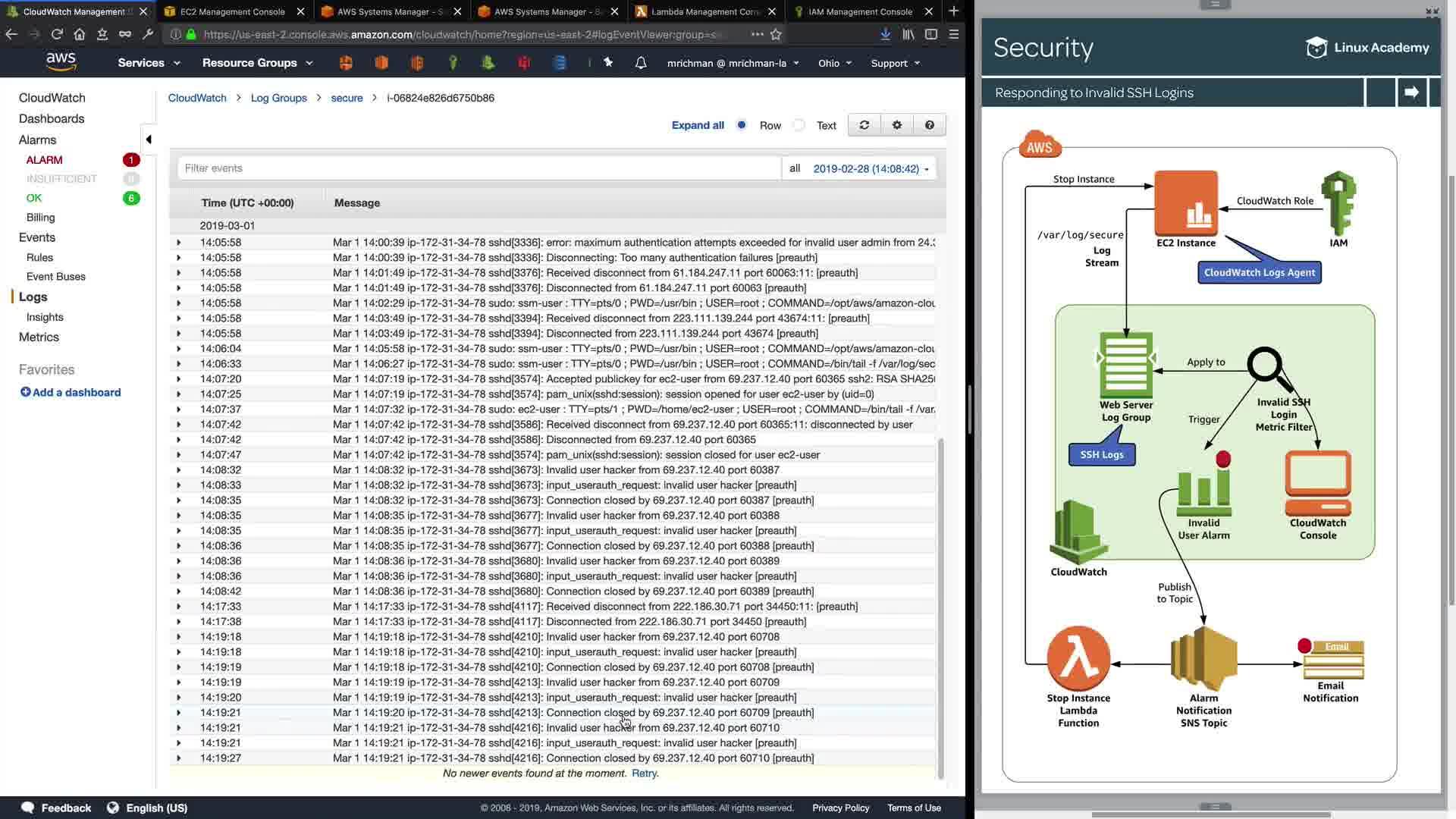Click the Expand all link
The width and height of the screenshot is (1456, 819).
pyautogui.click(x=698, y=125)
